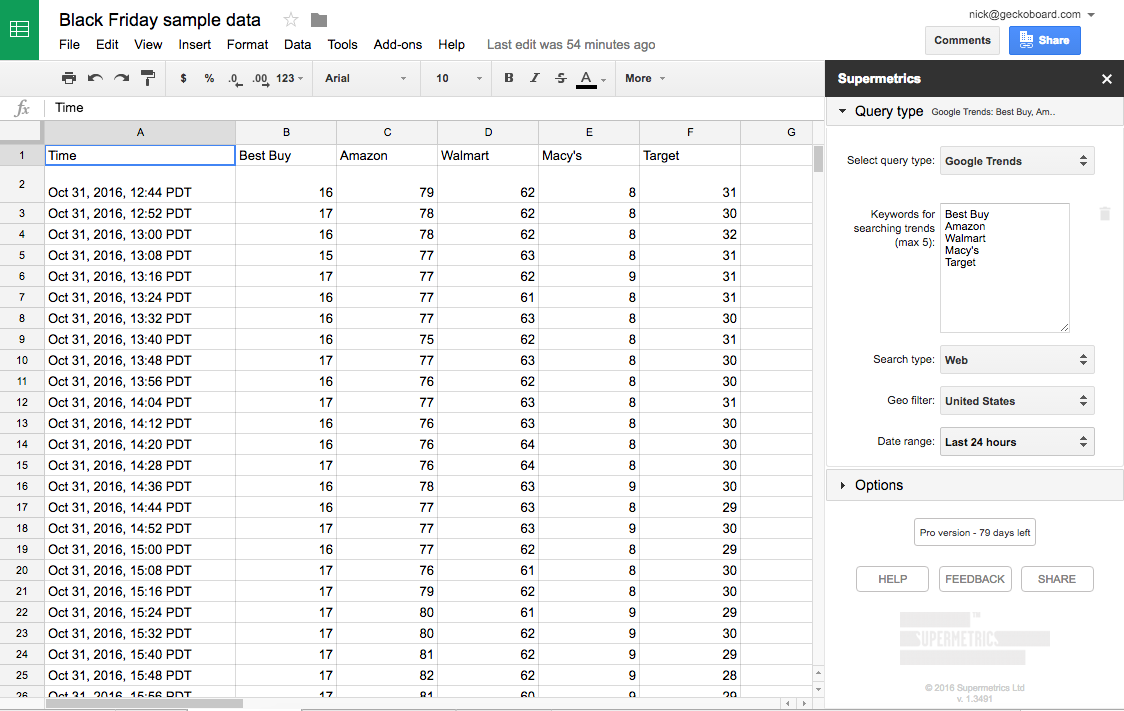1124x711 pixels.
Task: Click the SHARE button in Supermetrics sidebar
Action: point(1057,579)
